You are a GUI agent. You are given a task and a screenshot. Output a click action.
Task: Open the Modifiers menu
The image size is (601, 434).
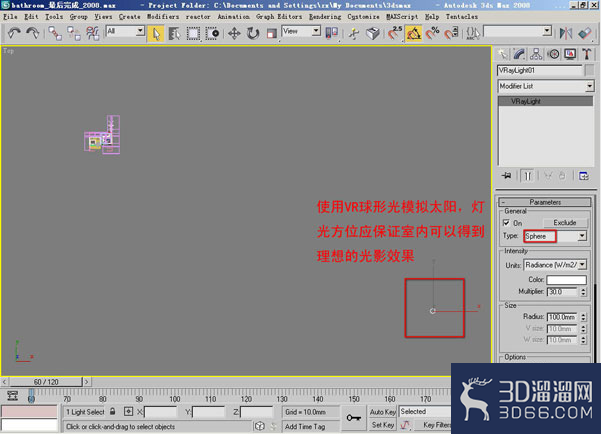tap(163, 17)
